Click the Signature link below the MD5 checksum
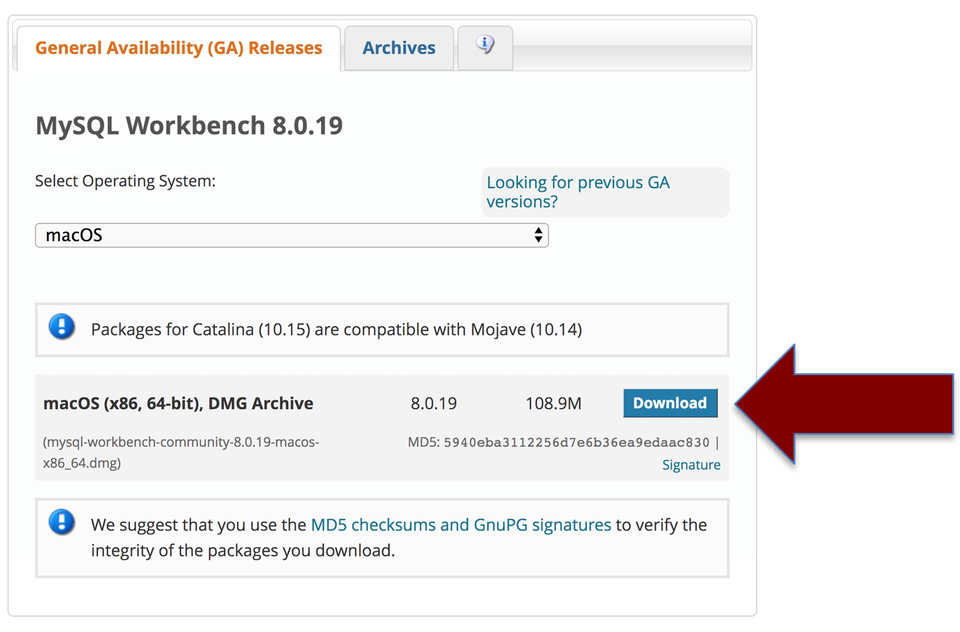Image resolution: width=960 pixels, height=632 pixels. tap(691, 464)
